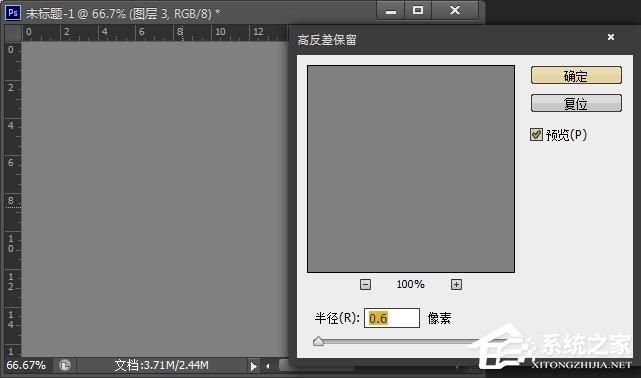Click the 半径(R) input field
641x378 pixels.
392,318
